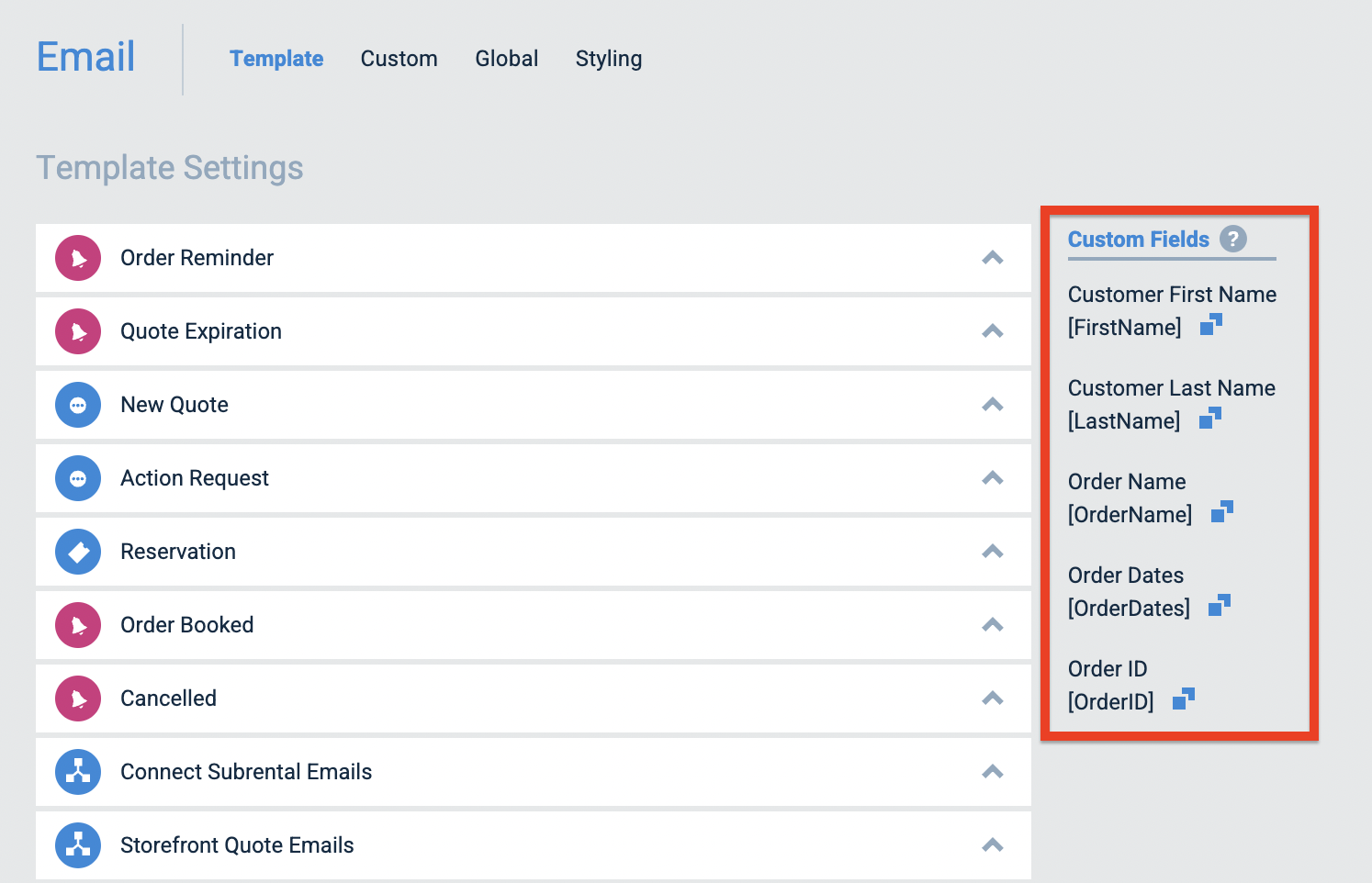Viewport: 1372px width, 883px height.
Task: Toggle the Storefront Quote Emails chevron
Action: [993, 845]
